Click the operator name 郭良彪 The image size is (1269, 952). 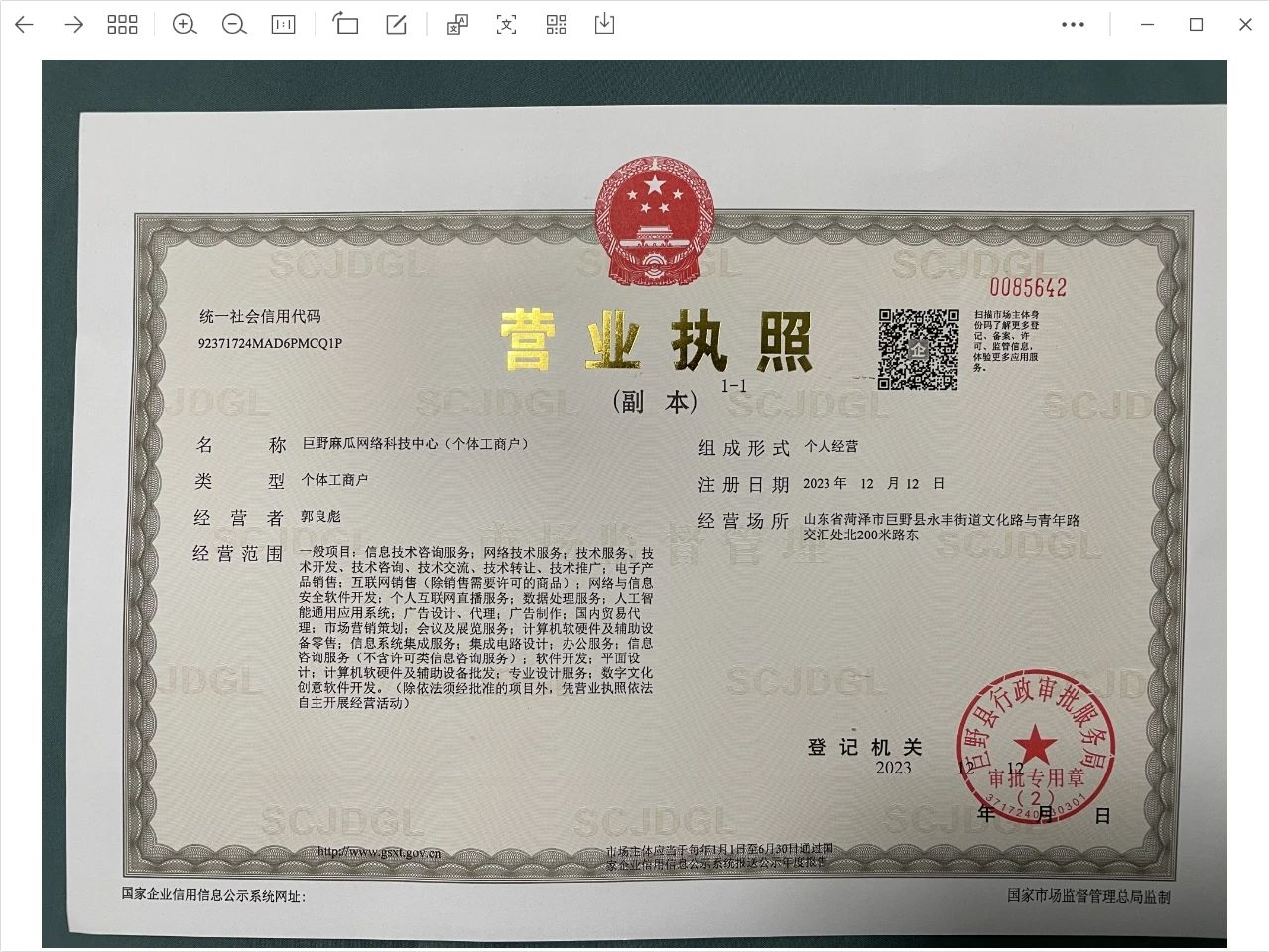[320, 517]
